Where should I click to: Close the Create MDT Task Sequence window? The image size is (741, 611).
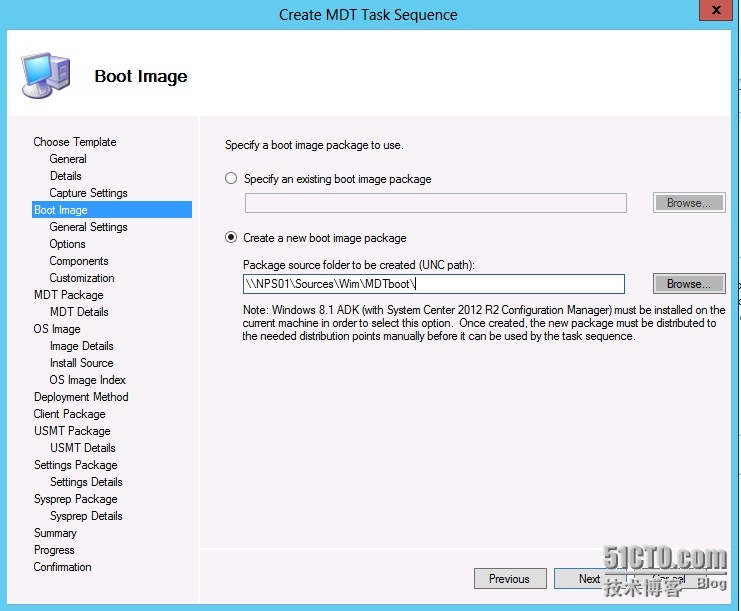click(715, 9)
